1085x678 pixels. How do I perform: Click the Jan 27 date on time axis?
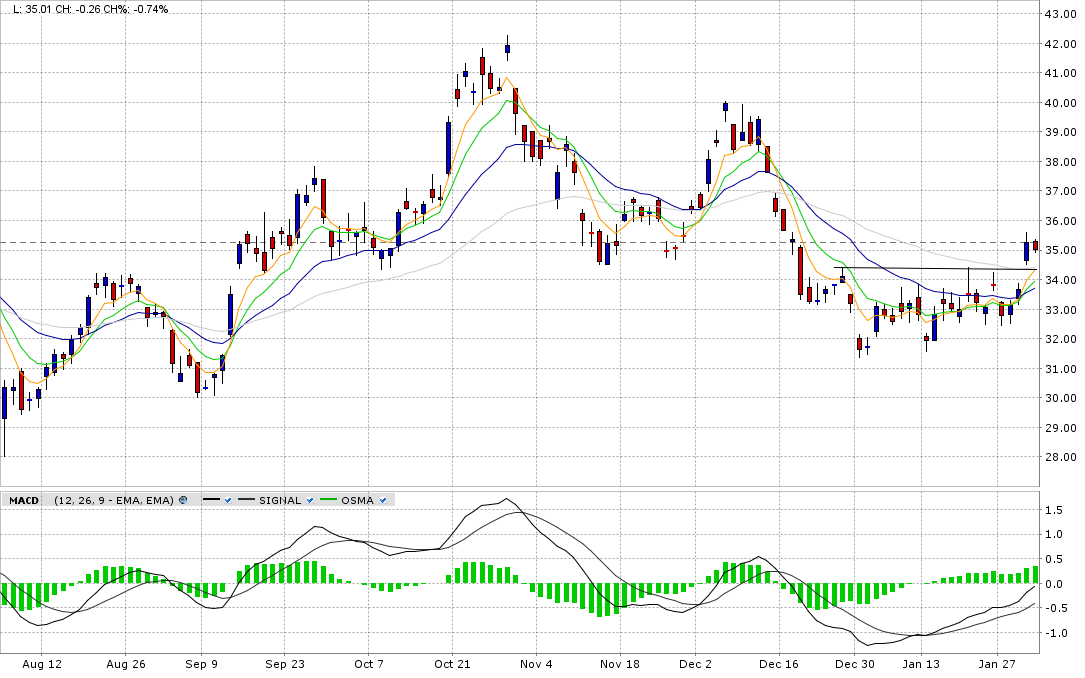(x=996, y=664)
